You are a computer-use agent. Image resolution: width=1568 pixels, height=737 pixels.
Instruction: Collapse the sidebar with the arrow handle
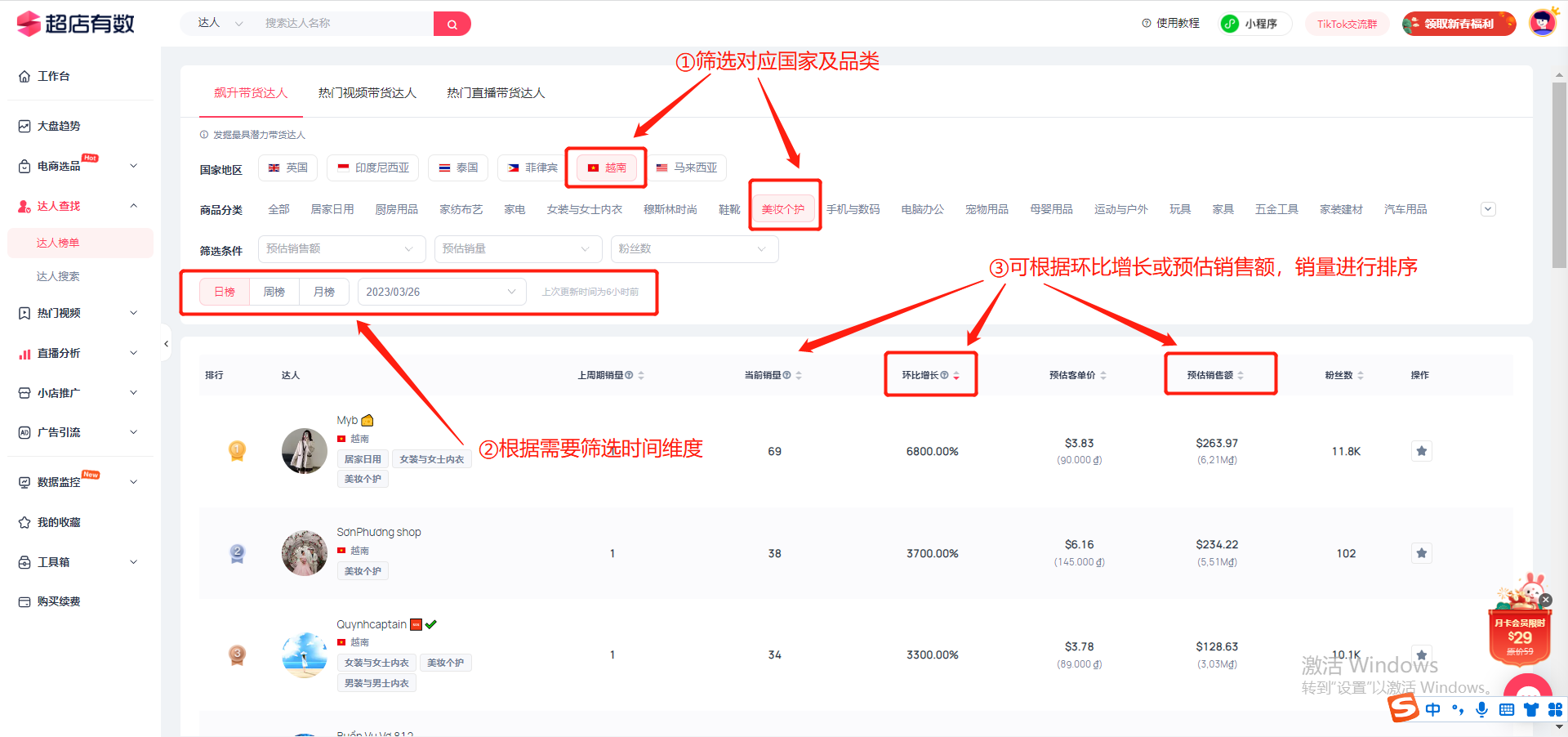[166, 344]
